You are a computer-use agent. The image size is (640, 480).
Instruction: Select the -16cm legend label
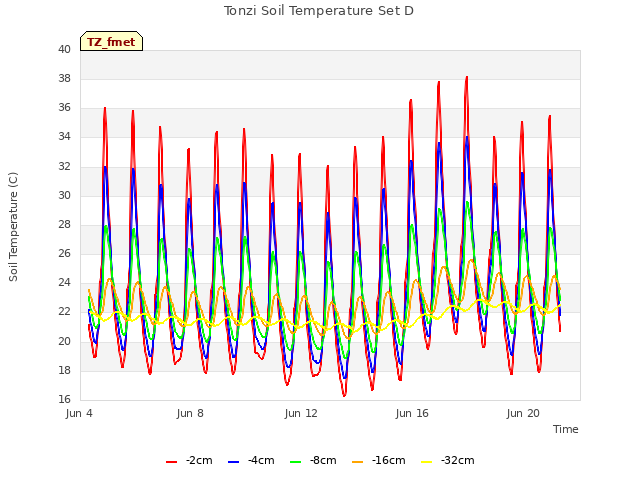click(389, 460)
